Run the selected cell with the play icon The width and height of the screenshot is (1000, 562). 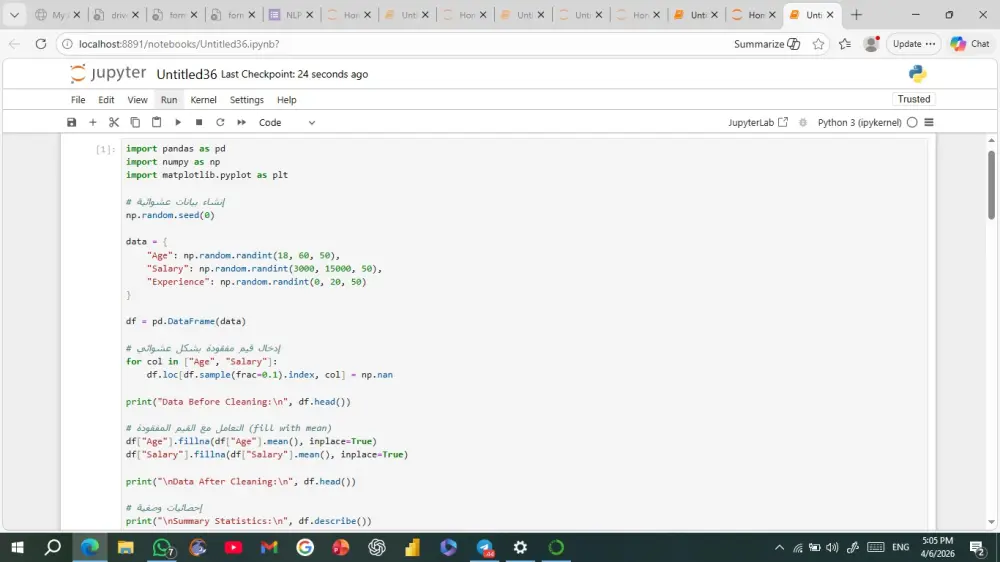click(178, 122)
